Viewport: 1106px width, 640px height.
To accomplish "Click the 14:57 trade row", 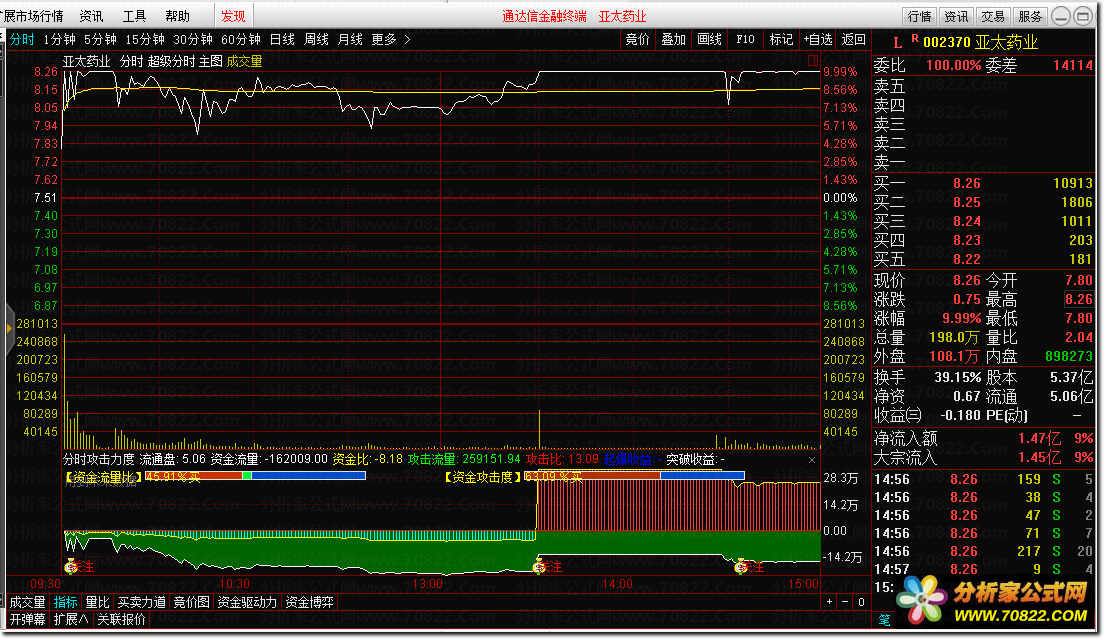I will (x=984, y=569).
